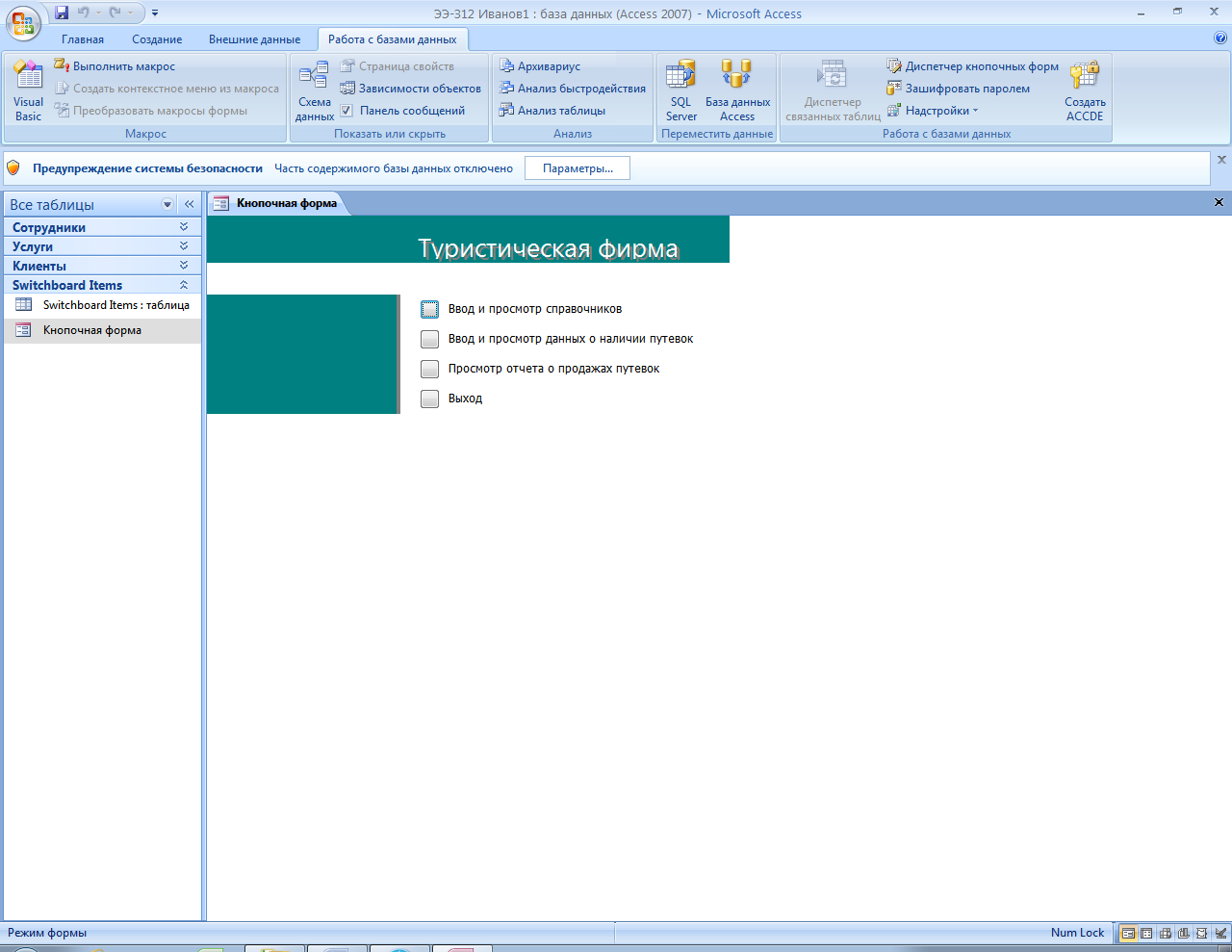The width and height of the screenshot is (1232, 952).
Task: Open the Microsoft Access help icon
Action: (1220, 39)
